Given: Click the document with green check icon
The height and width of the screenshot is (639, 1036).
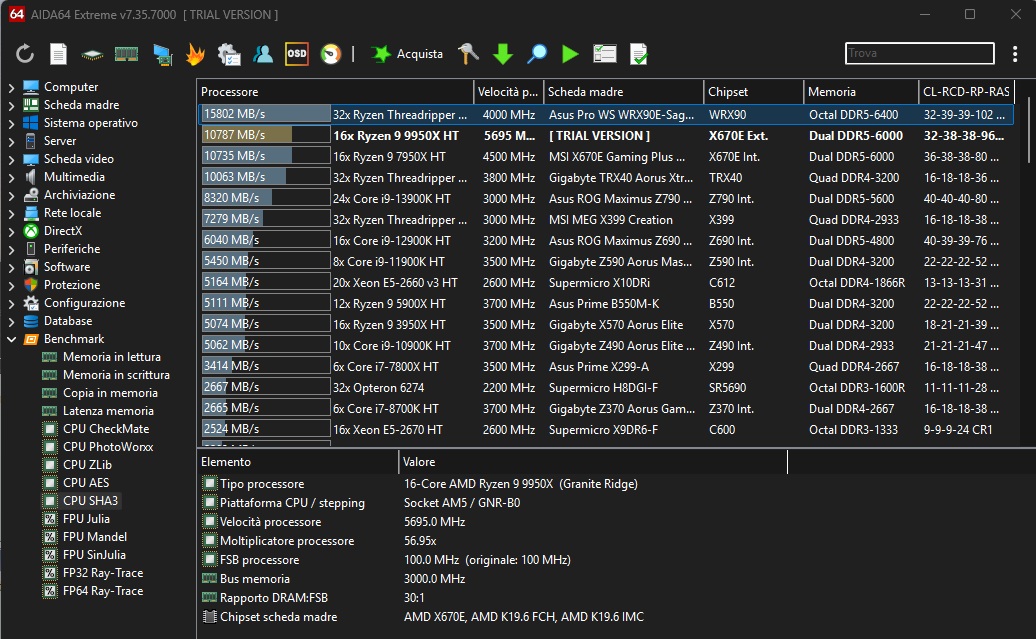Looking at the screenshot, I should coord(639,54).
